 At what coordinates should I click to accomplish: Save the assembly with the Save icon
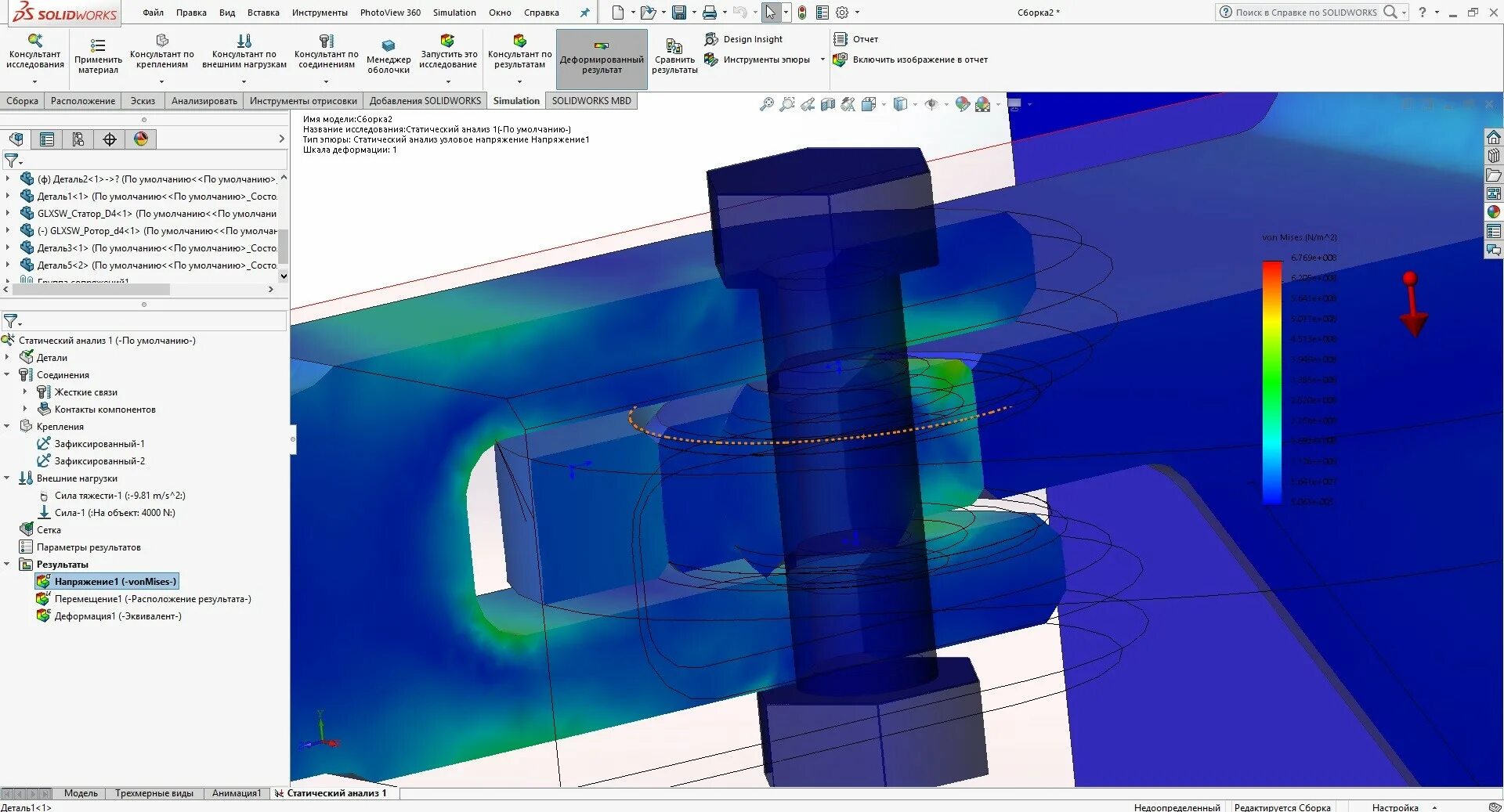click(x=679, y=13)
